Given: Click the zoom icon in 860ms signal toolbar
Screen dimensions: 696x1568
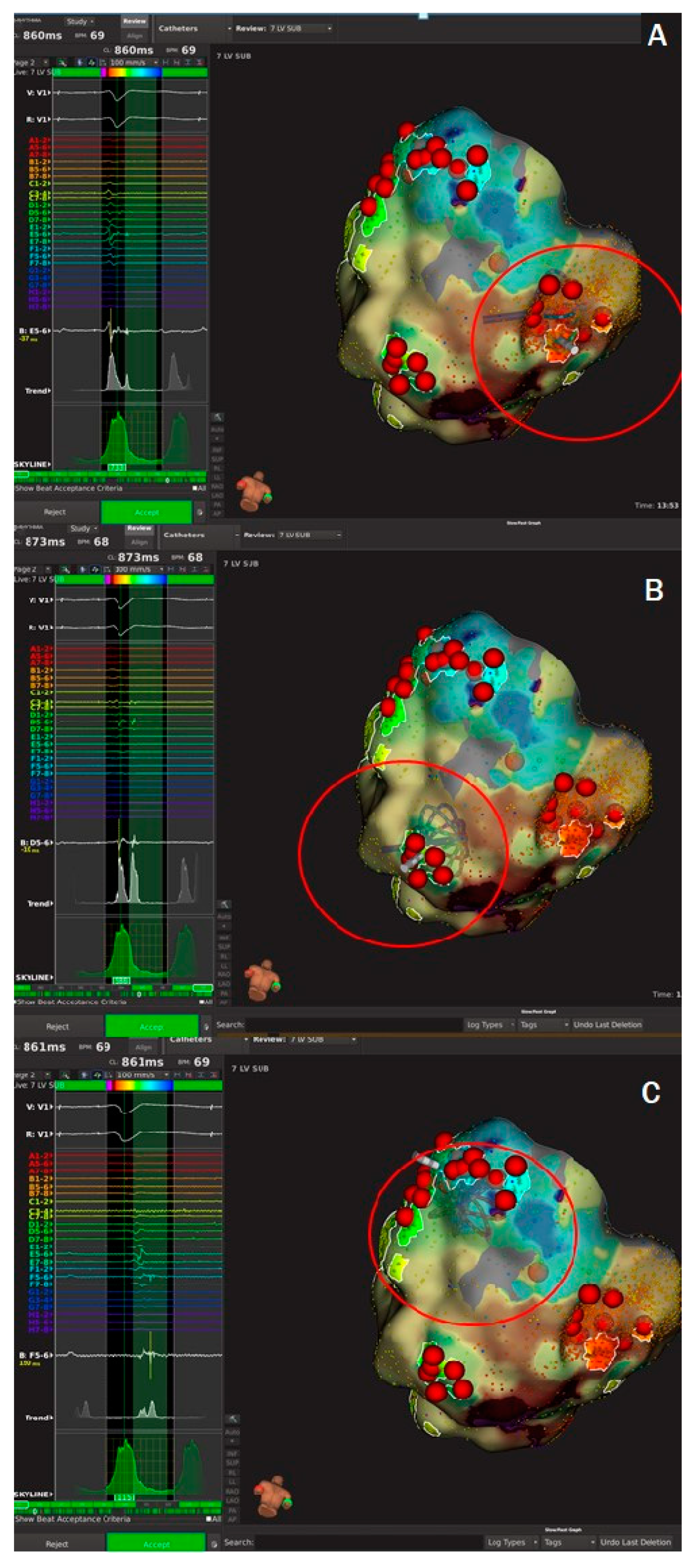Looking at the screenshot, I should pos(62,62).
